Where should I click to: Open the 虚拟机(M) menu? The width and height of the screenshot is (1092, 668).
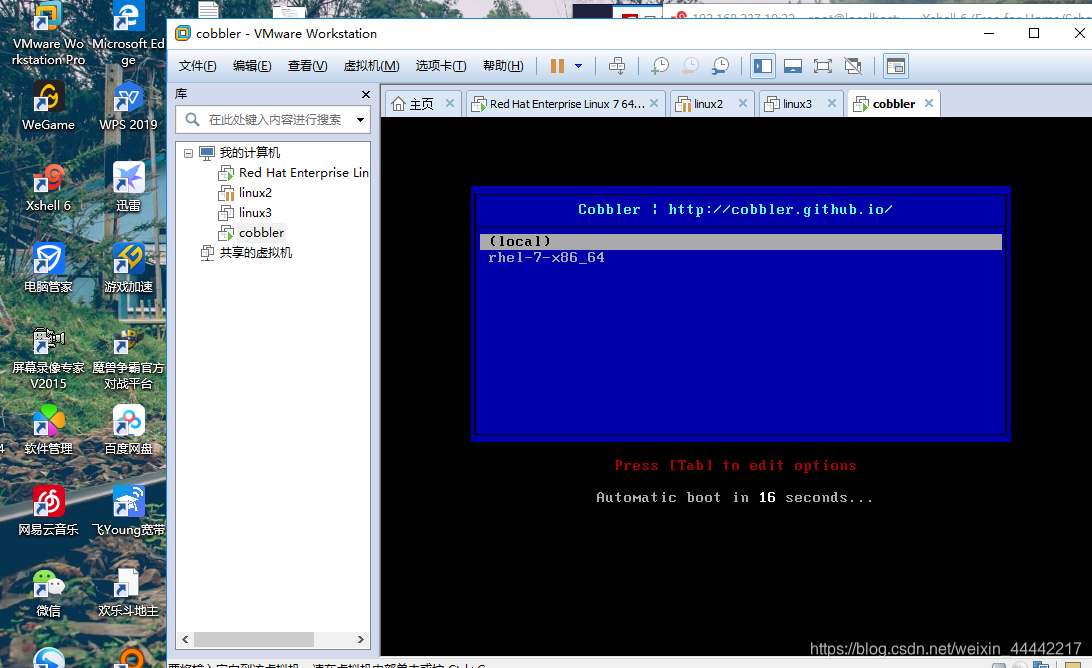[371, 65]
